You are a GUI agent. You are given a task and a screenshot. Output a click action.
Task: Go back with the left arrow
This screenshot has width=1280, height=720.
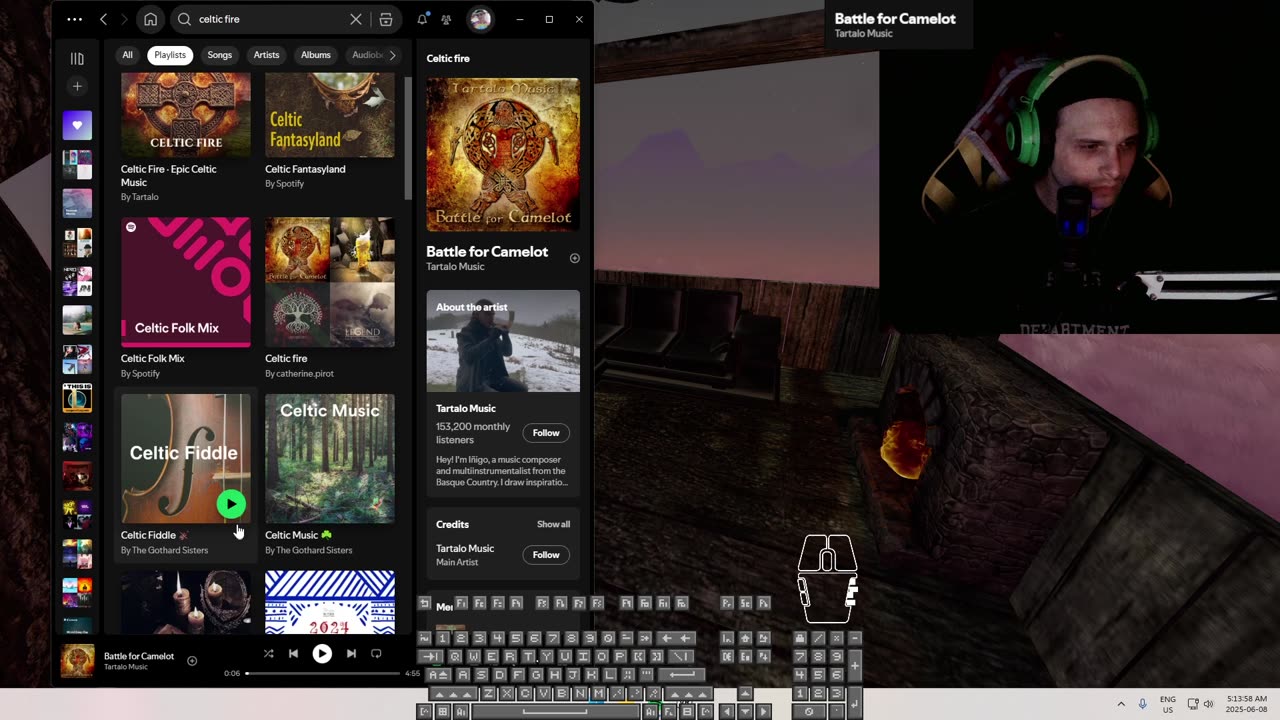pos(103,19)
